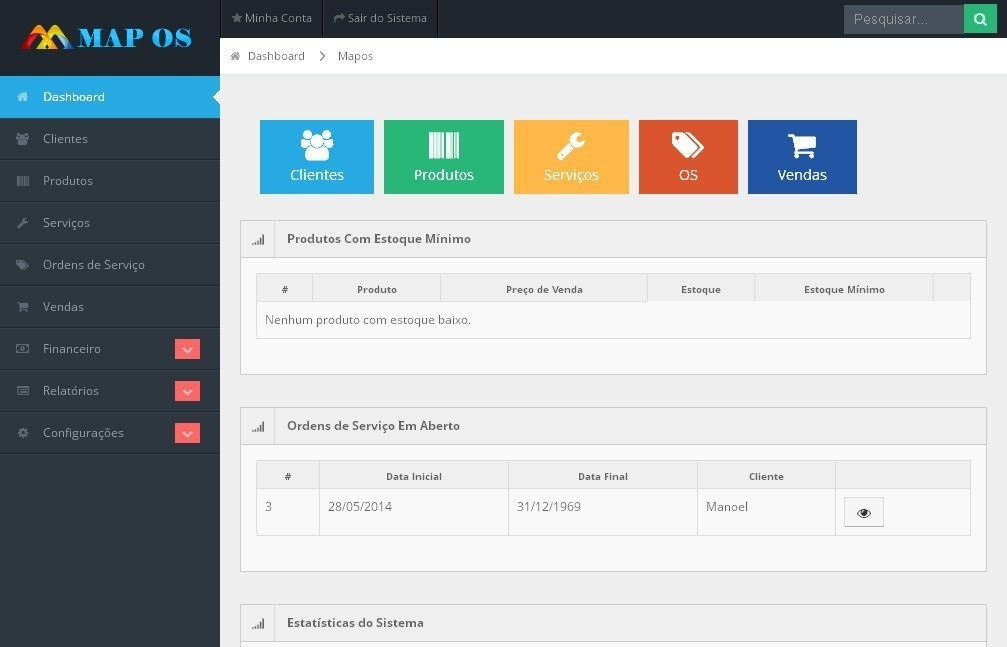Image resolution: width=1007 pixels, height=647 pixels.
Task: Open the OS tags tile
Action: point(688,157)
